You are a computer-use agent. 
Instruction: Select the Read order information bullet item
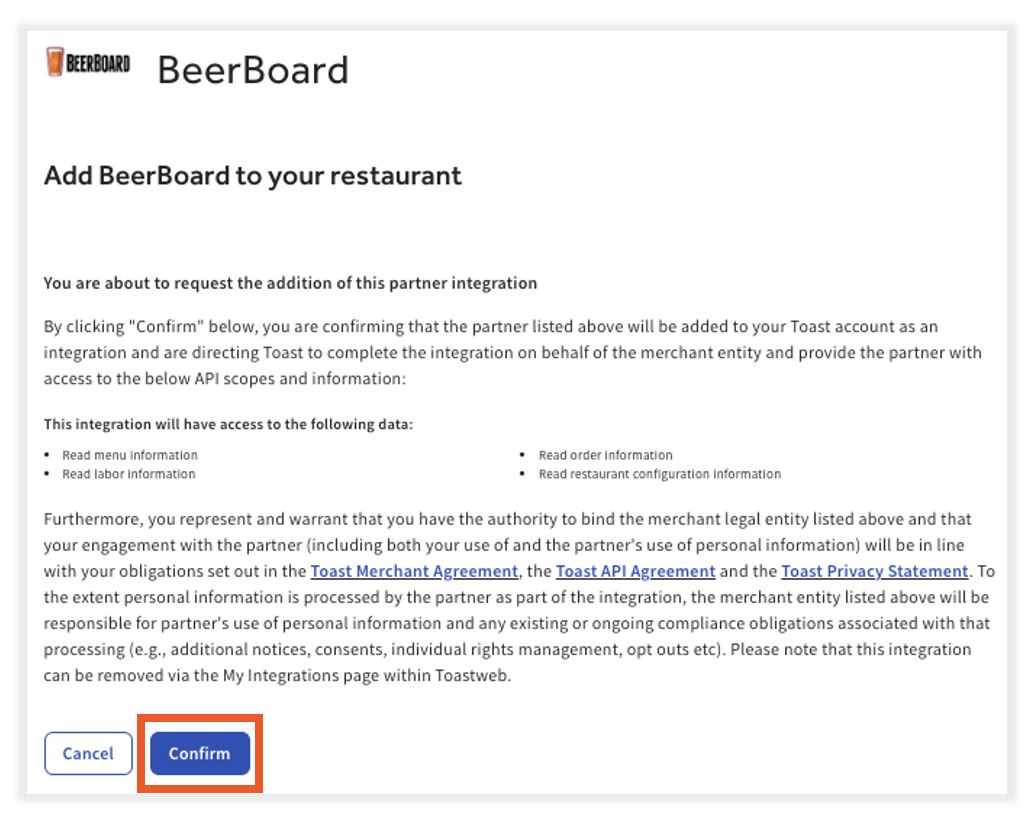605,454
